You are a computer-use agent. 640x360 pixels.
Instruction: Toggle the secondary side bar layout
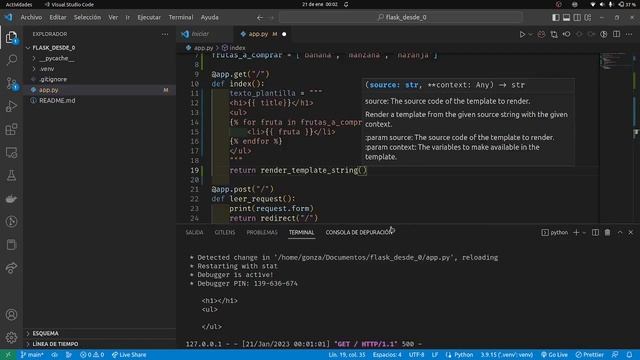(577, 18)
